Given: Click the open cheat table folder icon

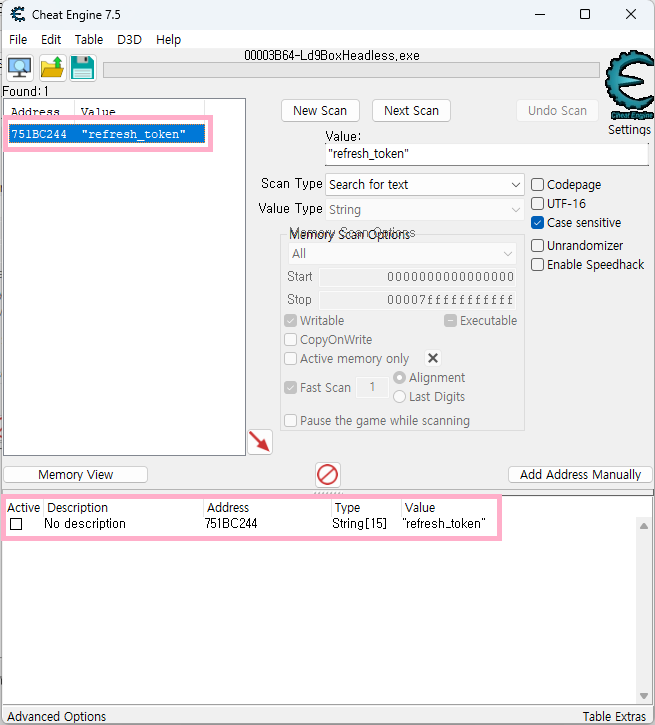Looking at the screenshot, I should tap(52, 68).
